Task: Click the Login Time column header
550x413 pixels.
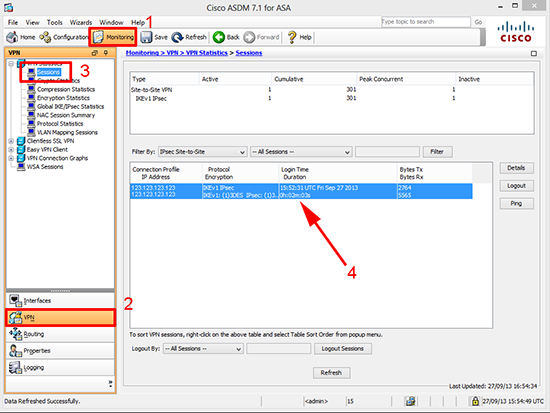Action: pyautogui.click(x=338, y=173)
